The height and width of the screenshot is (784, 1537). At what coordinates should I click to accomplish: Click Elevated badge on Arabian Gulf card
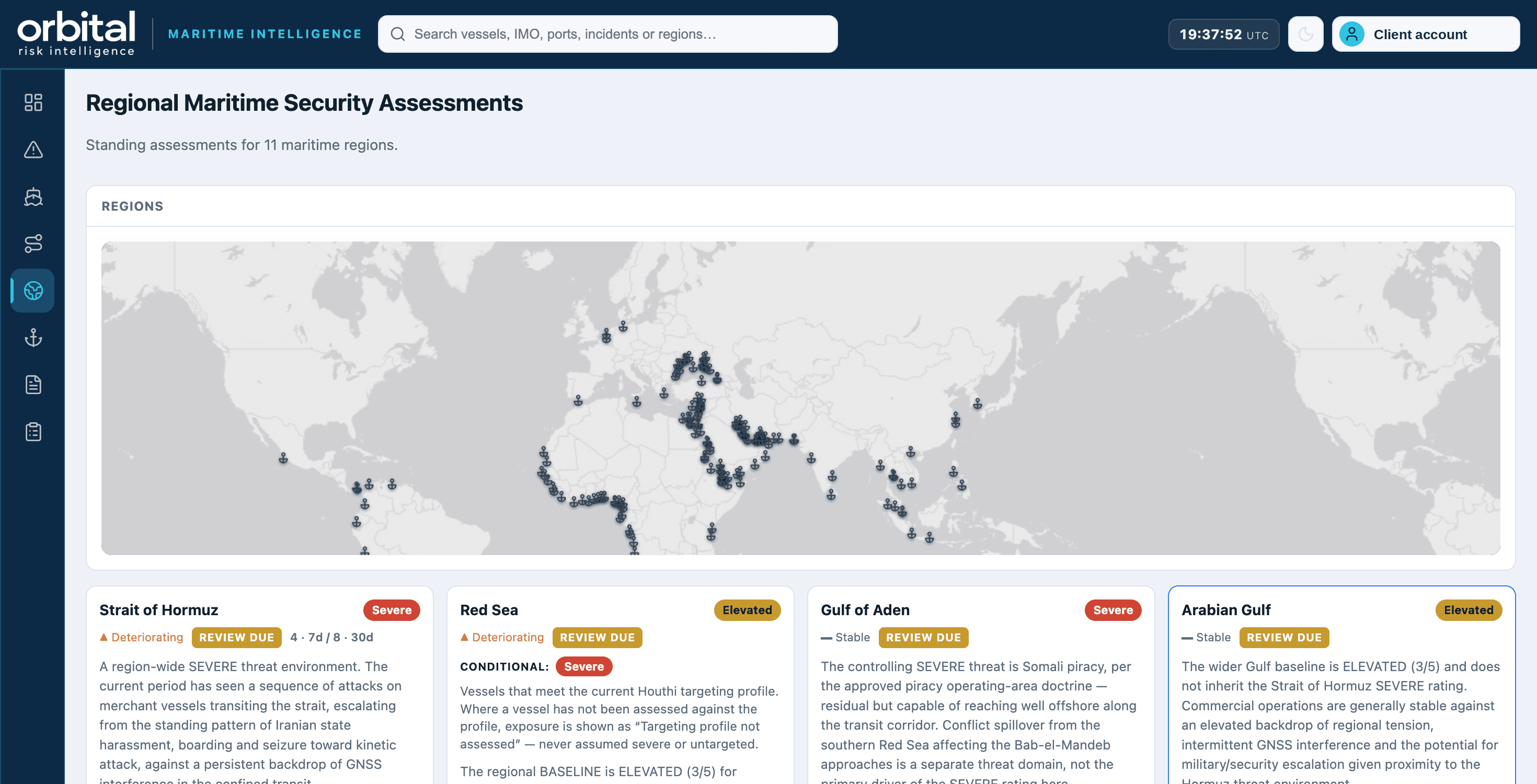(x=1469, y=610)
